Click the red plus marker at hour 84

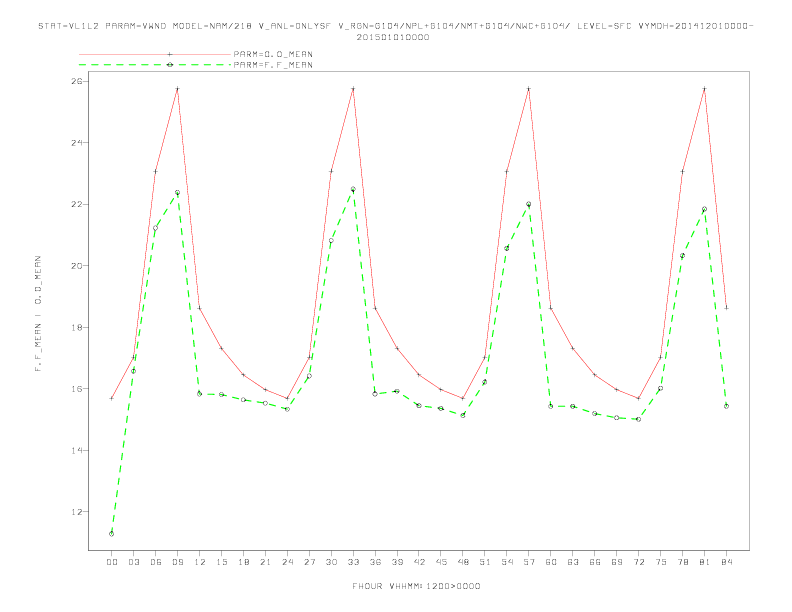pos(726,308)
